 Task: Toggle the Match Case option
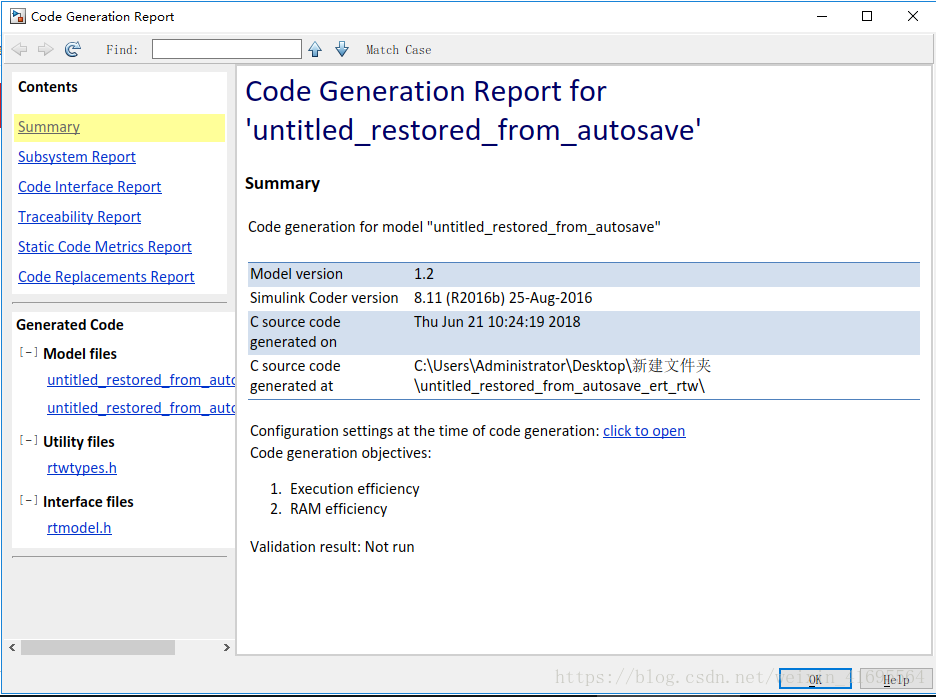[x=398, y=50]
